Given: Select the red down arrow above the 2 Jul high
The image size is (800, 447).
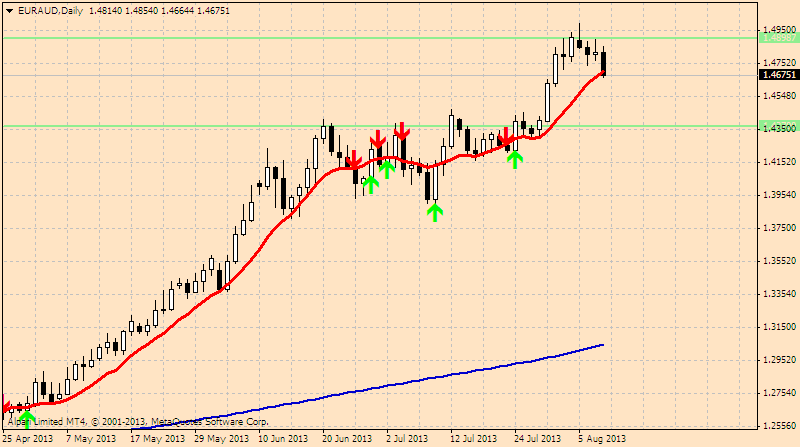Looking at the screenshot, I should click(402, 131).
